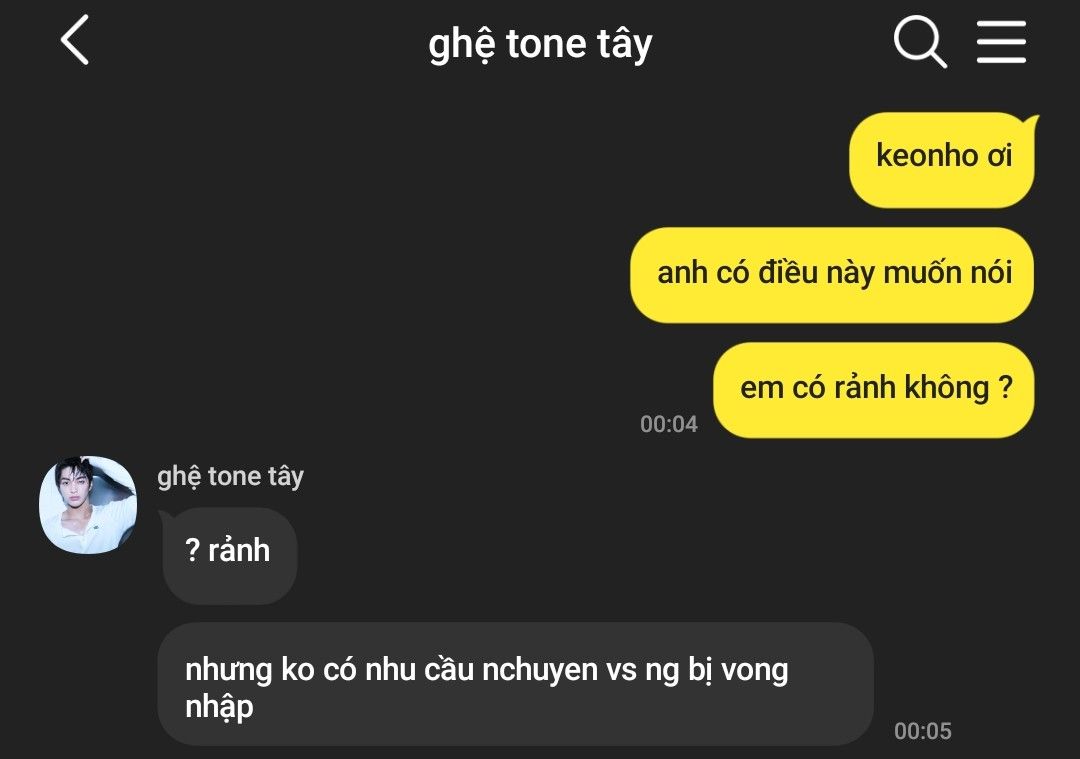Open the hamburger chat menu icon
Viewport: 1080px width, 759px height.
coord(1001,42)
